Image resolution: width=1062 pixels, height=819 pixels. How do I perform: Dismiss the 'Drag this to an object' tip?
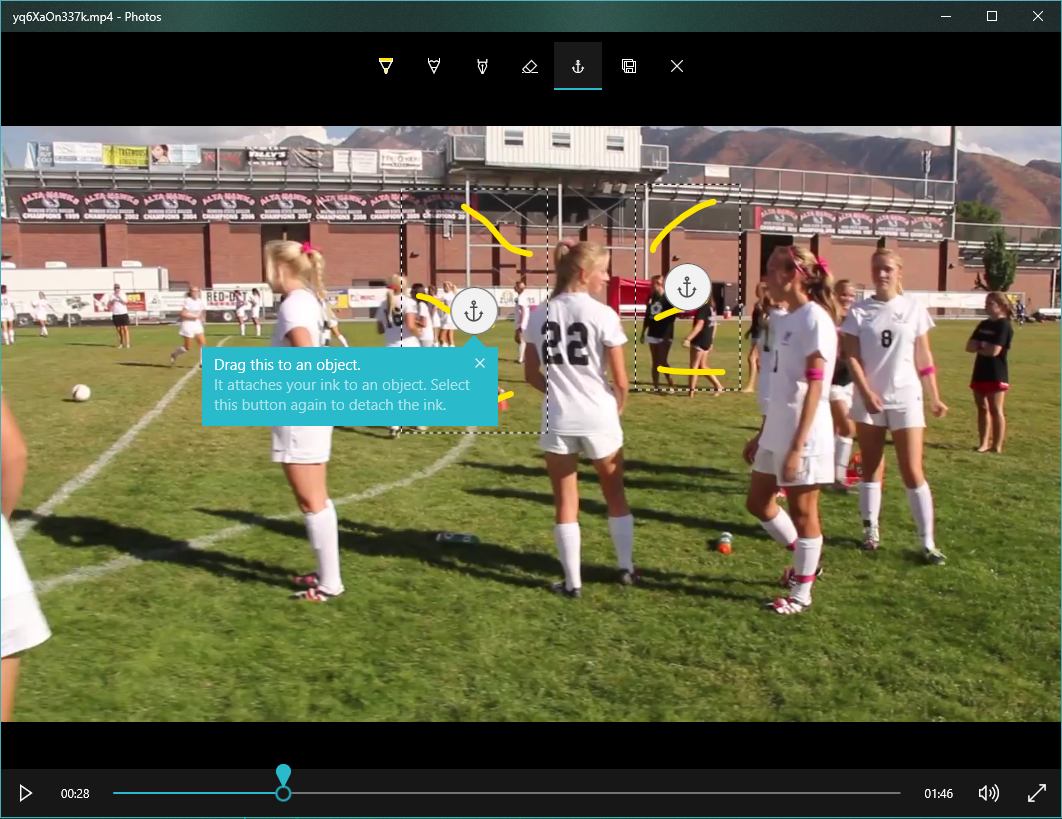point(480,363)
